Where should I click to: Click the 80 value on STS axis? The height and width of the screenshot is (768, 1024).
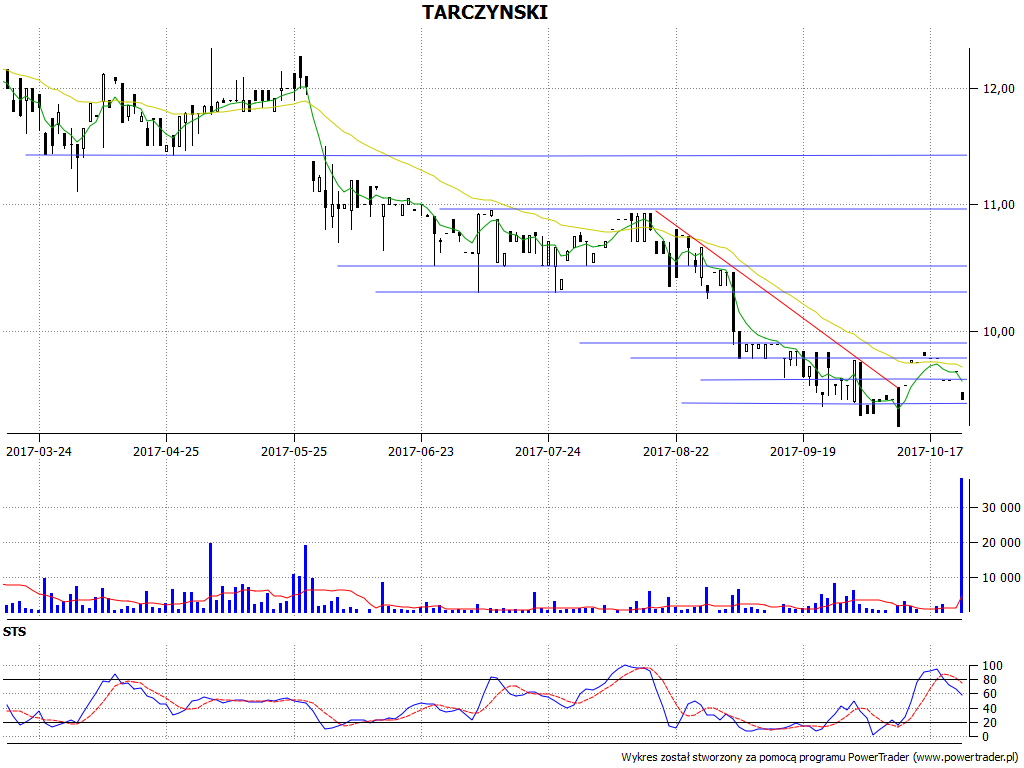989,680
